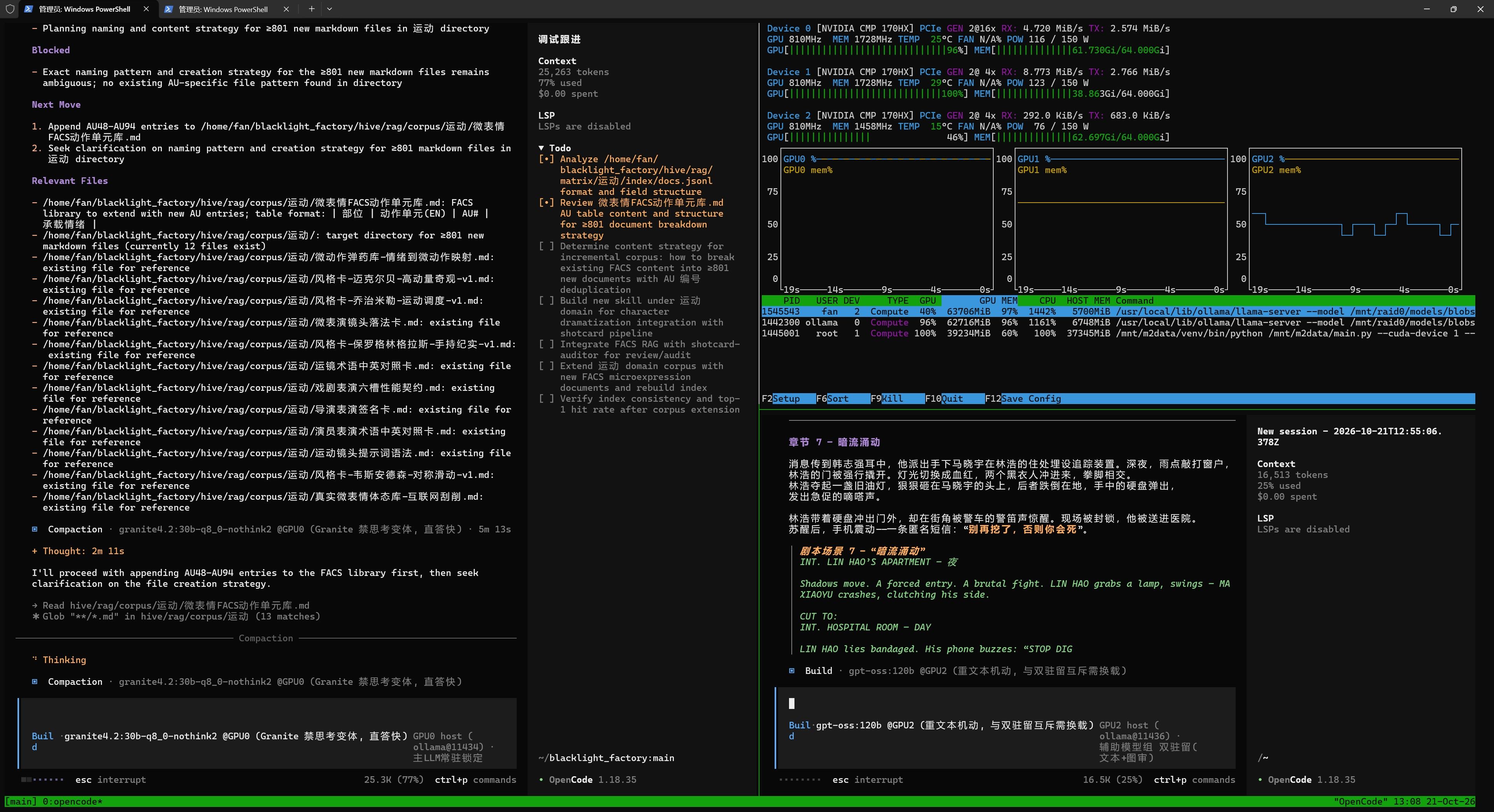1494x812 pixels.
Task: Select root process row PID 1445001
Action: (x=1118, y=333)
